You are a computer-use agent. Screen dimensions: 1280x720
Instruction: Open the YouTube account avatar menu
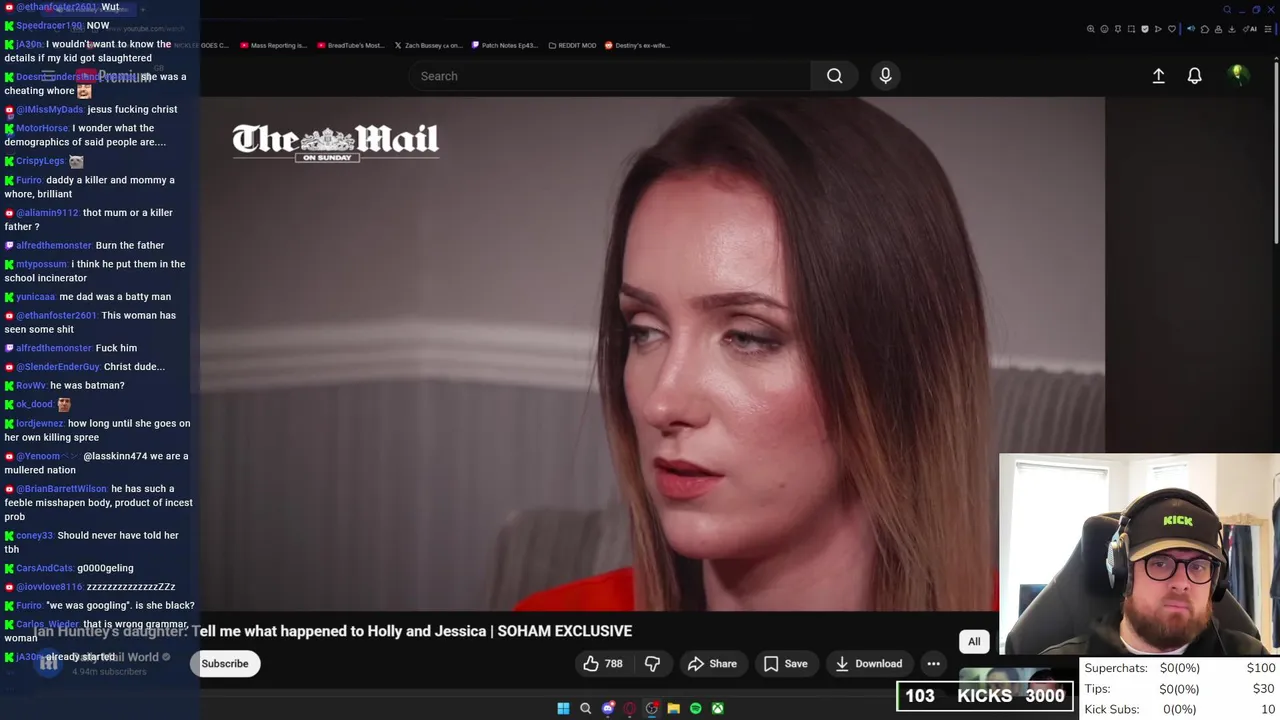click(x=1237, y=75)
